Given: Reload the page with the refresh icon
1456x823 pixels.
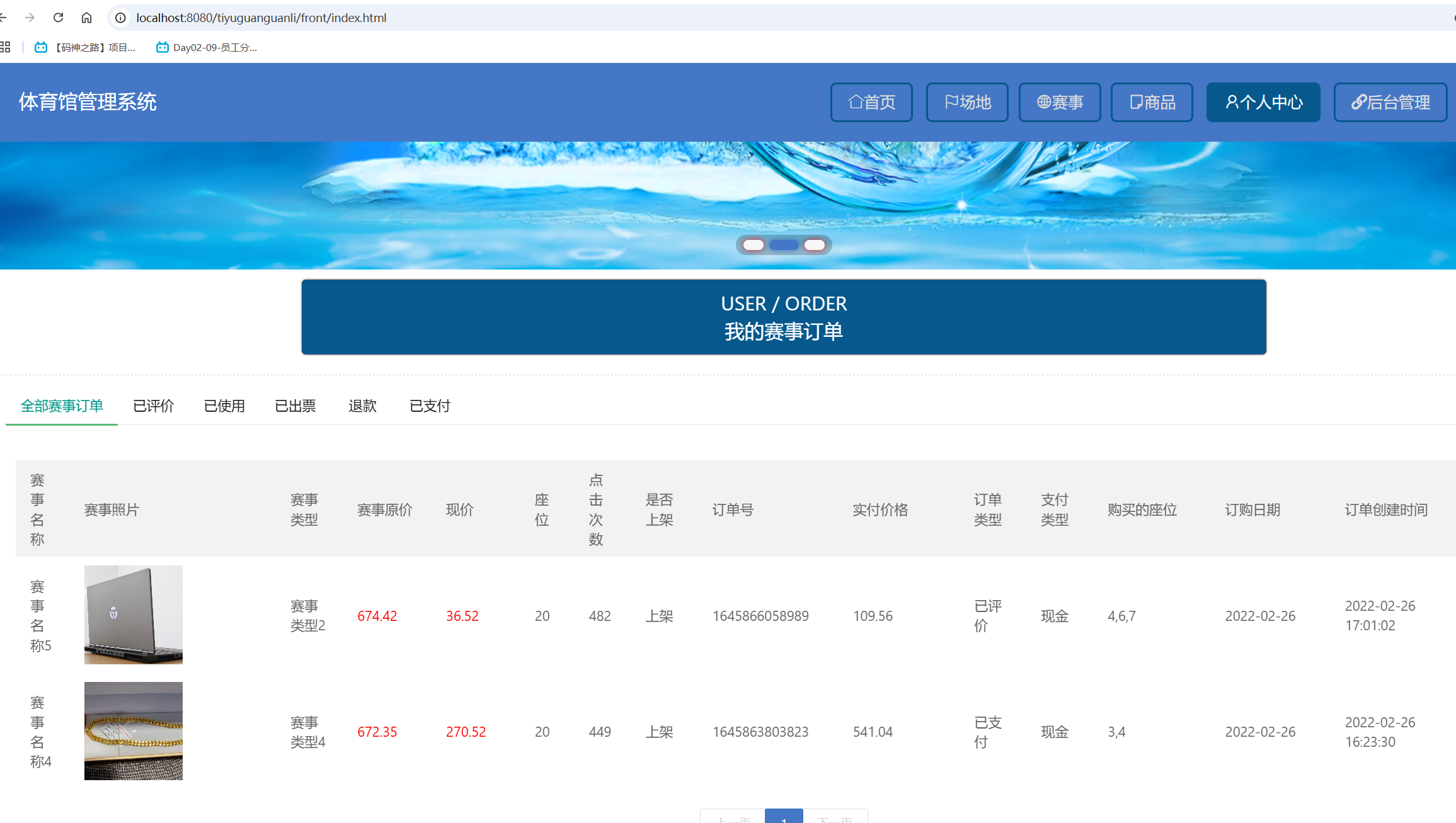Looking at the screenshot, I should pos(58,18).
